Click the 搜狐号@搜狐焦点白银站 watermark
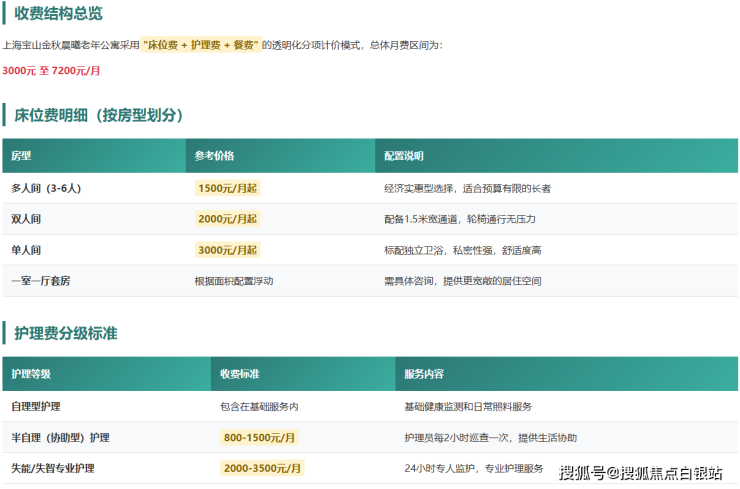This screenshot has width=740, height=489. [641, 472]
